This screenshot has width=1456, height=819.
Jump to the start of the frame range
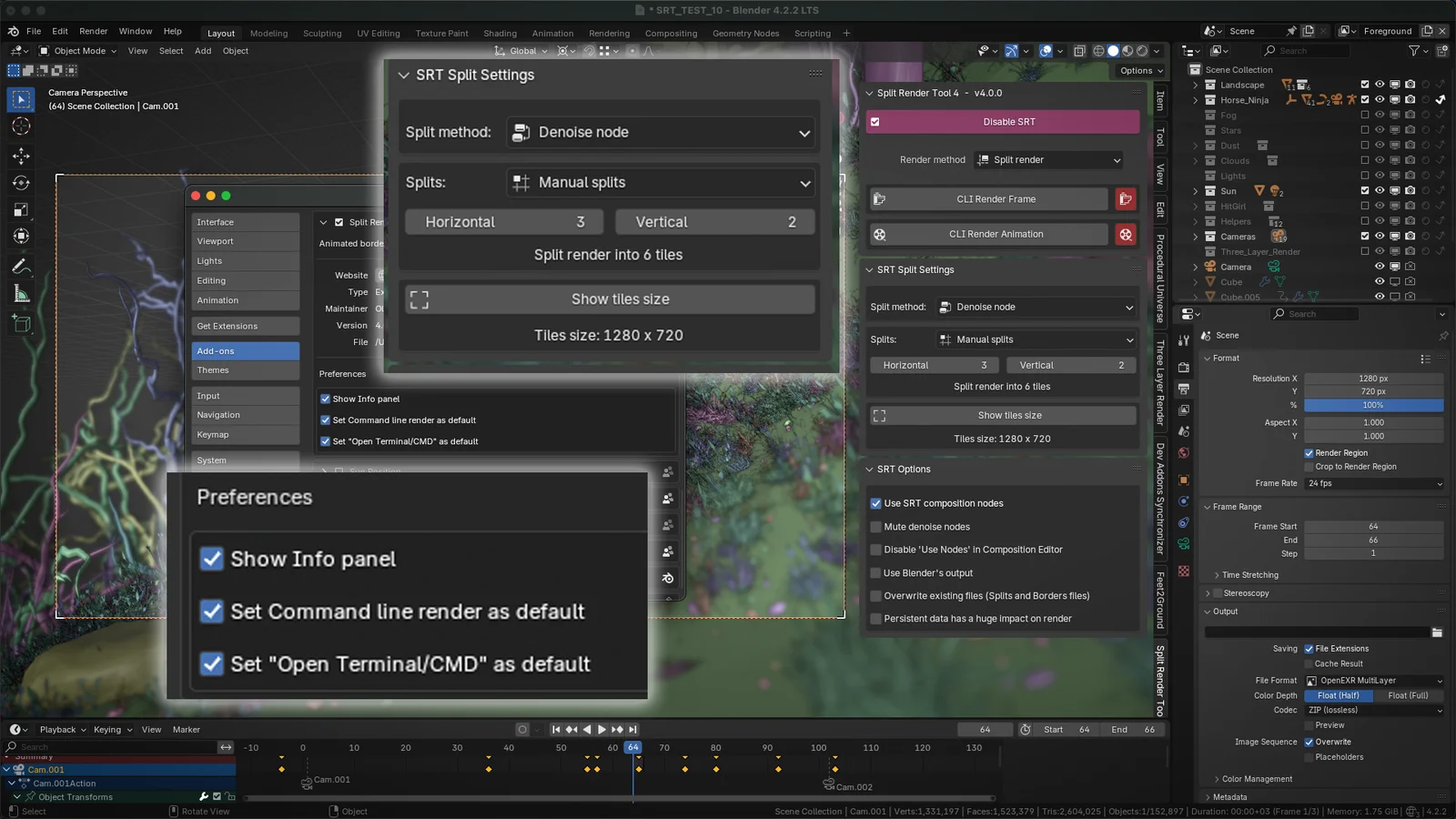coord(555,729)
